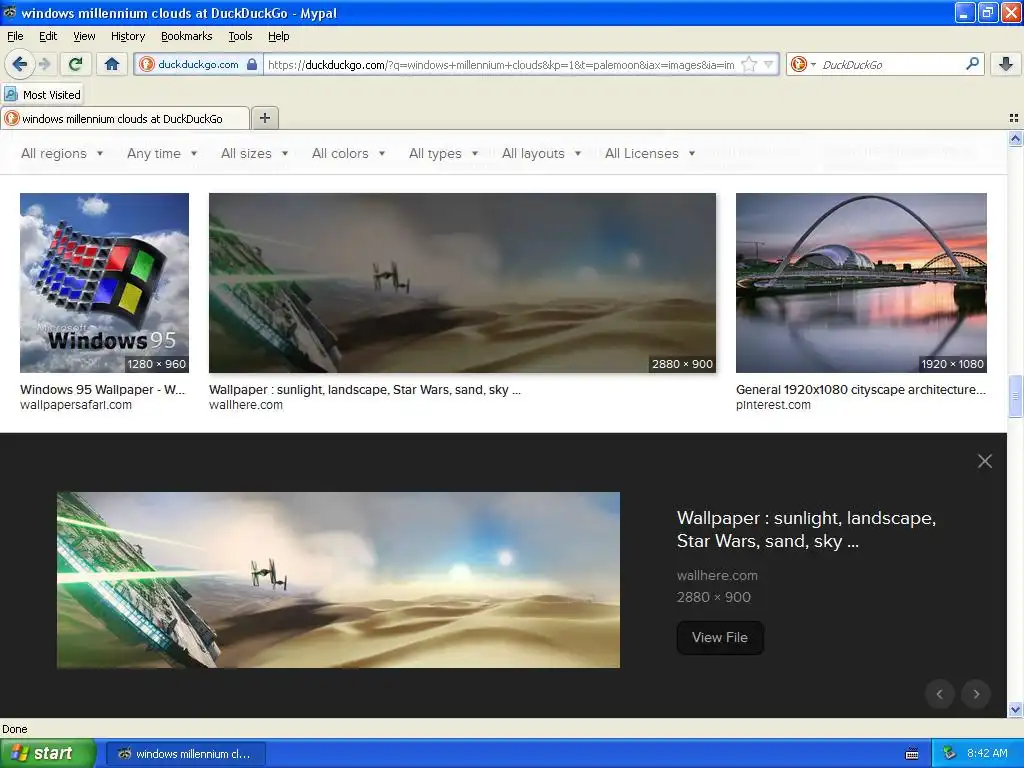The width and height of the screenshot is (1024, 768).
Task: Click the Windows 95 Wallpaper title link
Action: click(103, 390)
